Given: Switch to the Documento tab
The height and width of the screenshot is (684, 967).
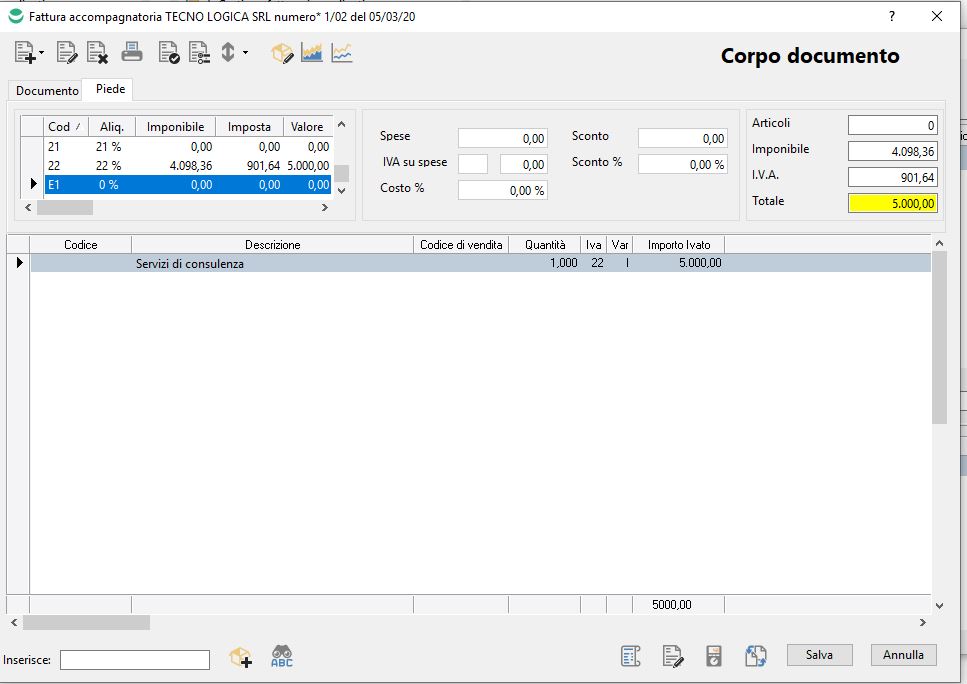Looking at the screenshot, I should tap(47, 90).
